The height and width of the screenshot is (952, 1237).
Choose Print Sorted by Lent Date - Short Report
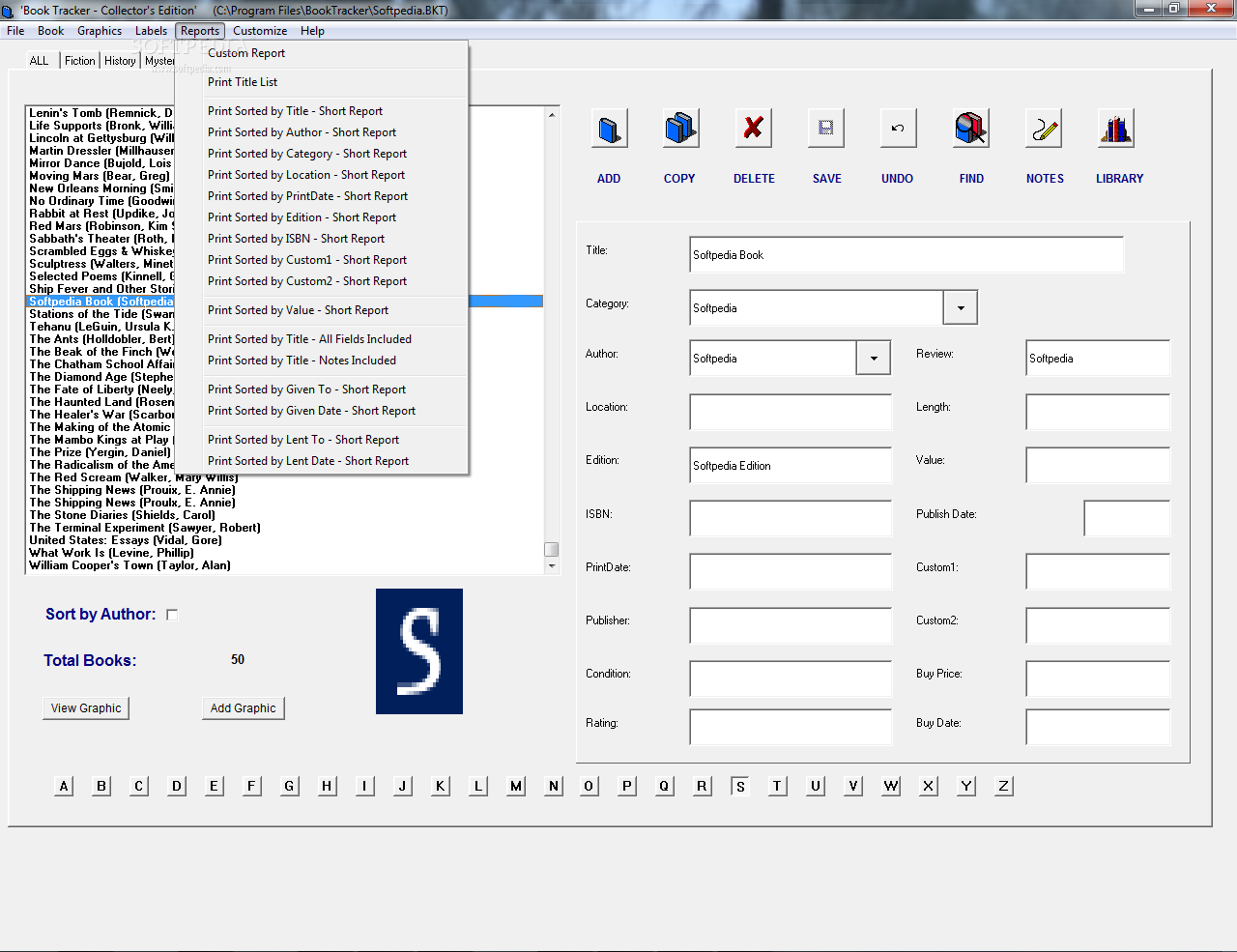[322, 461]
